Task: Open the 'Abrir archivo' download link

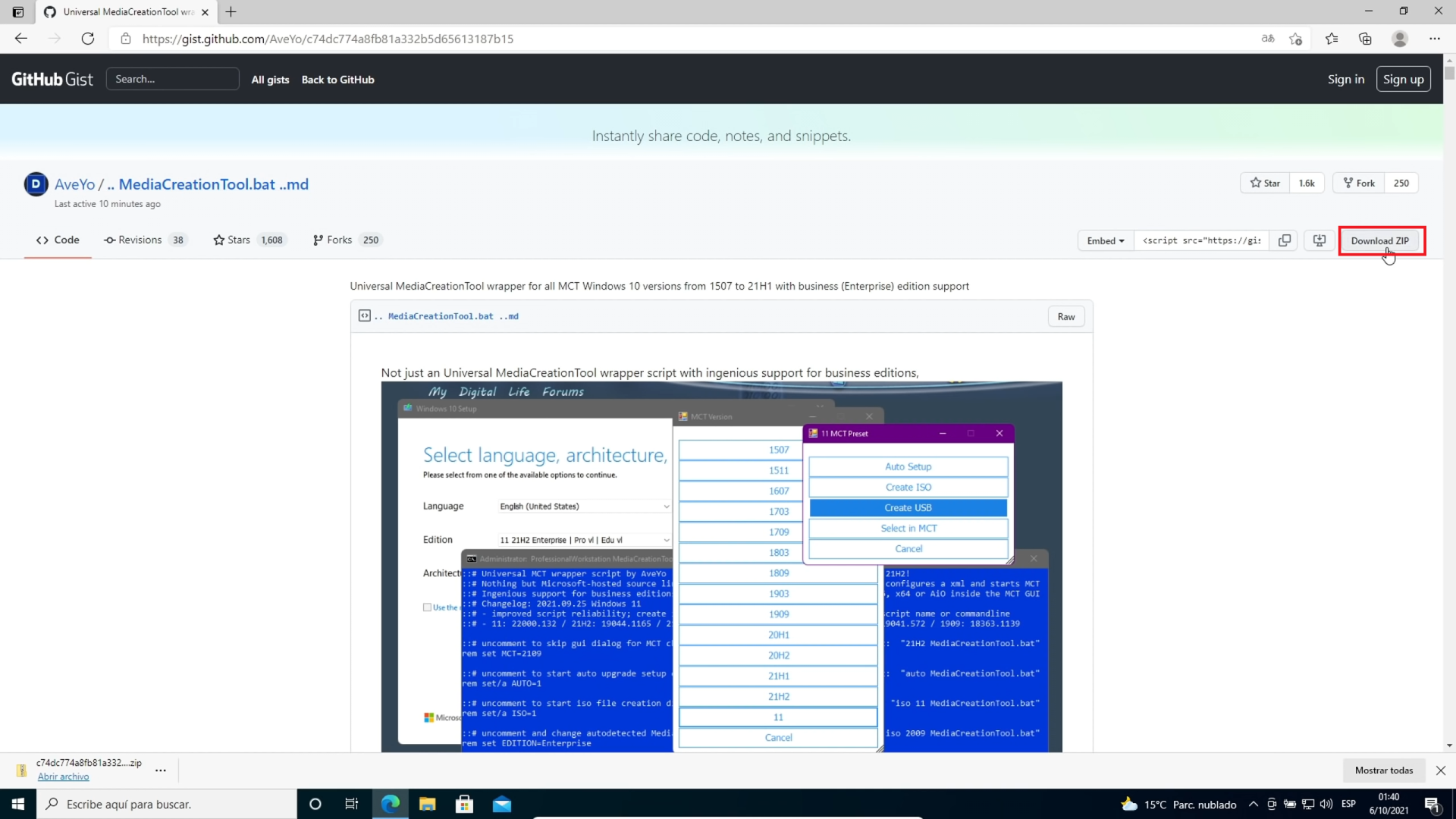Action: [64, 777]
